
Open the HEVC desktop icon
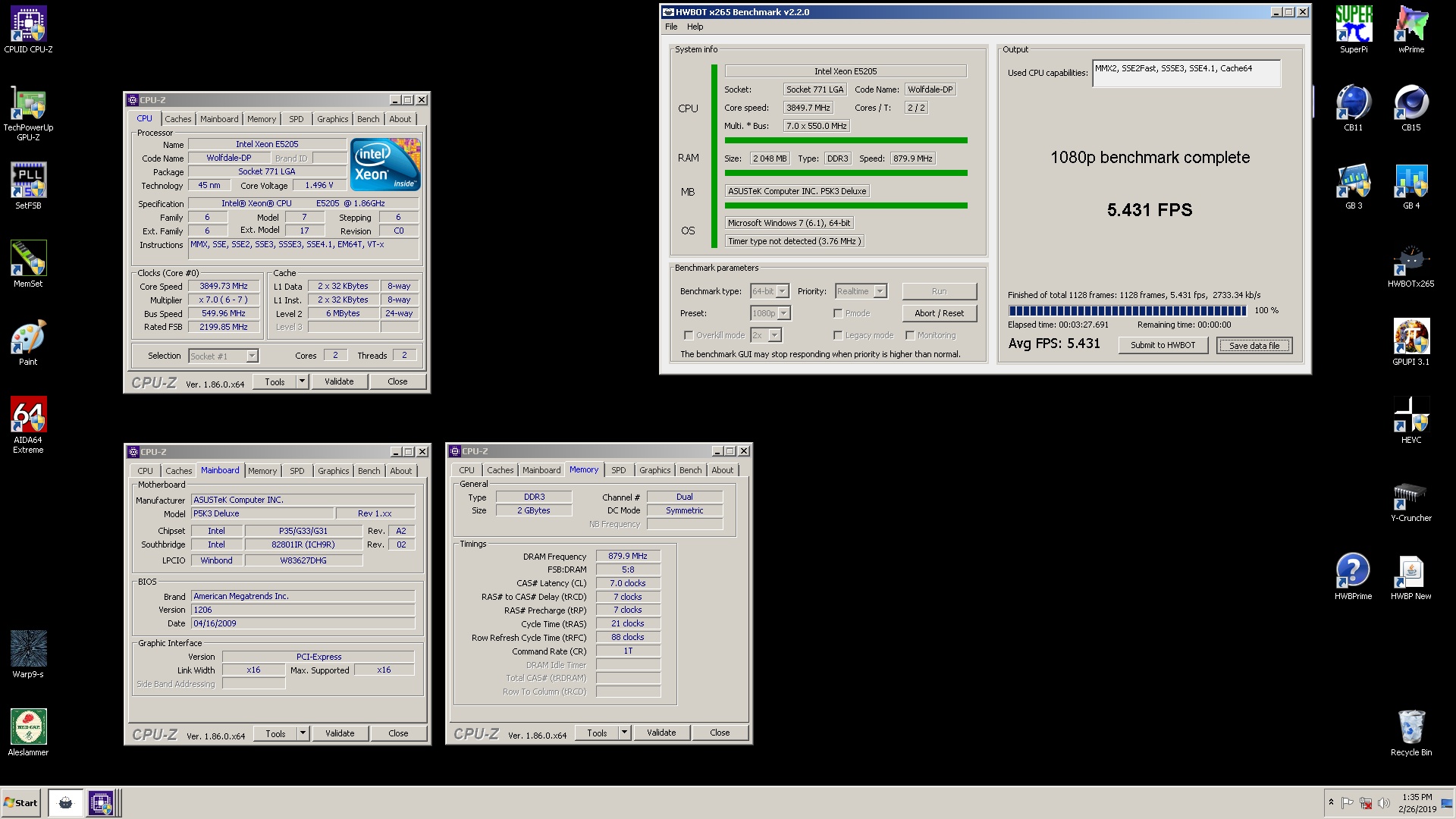(x=1411, y=420)
